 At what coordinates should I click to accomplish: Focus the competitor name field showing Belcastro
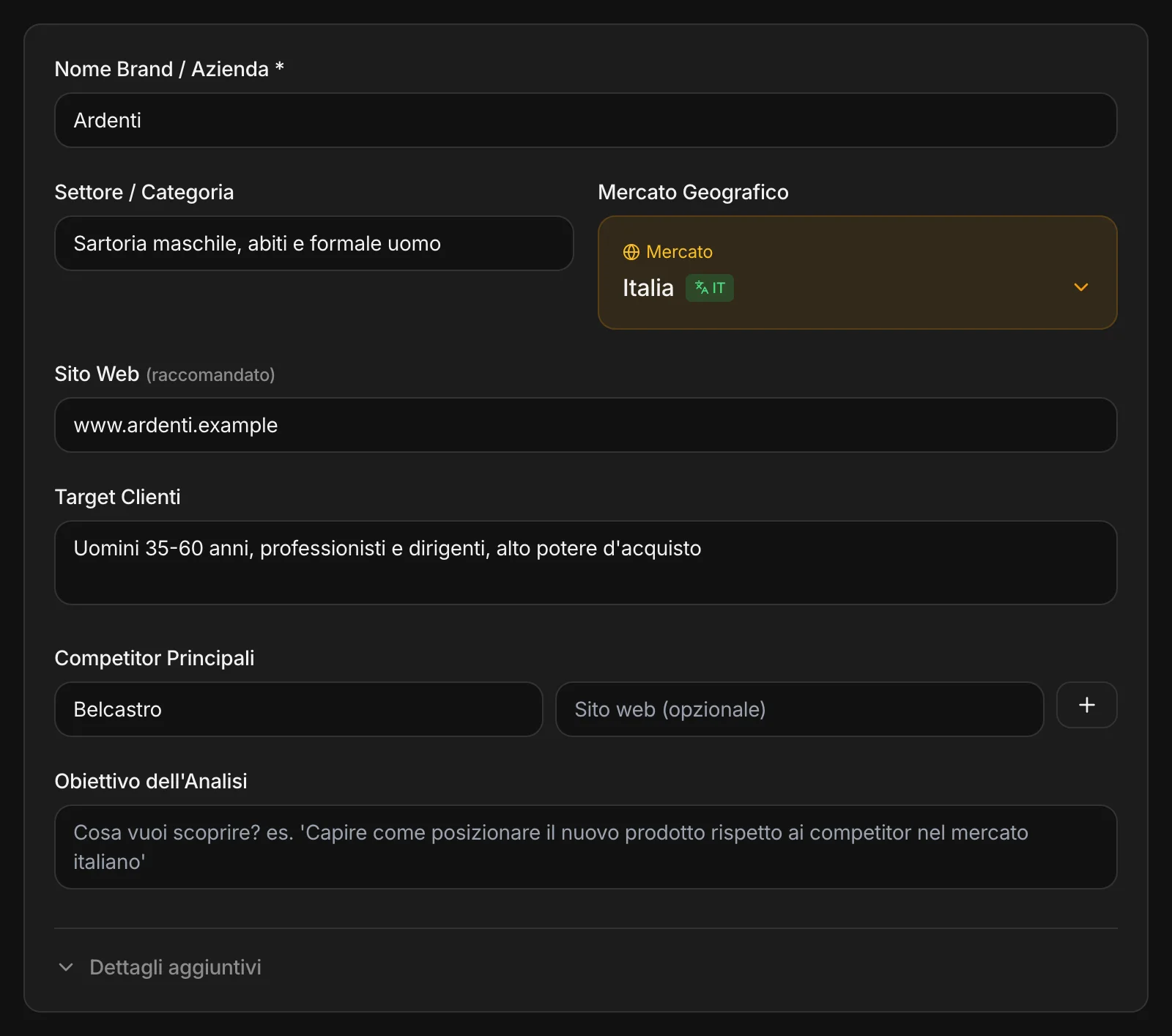coord(298,709)
